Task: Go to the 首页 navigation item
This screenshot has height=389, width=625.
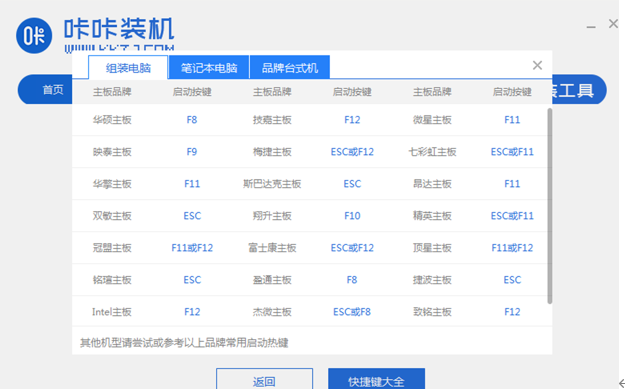Action: 53,90
